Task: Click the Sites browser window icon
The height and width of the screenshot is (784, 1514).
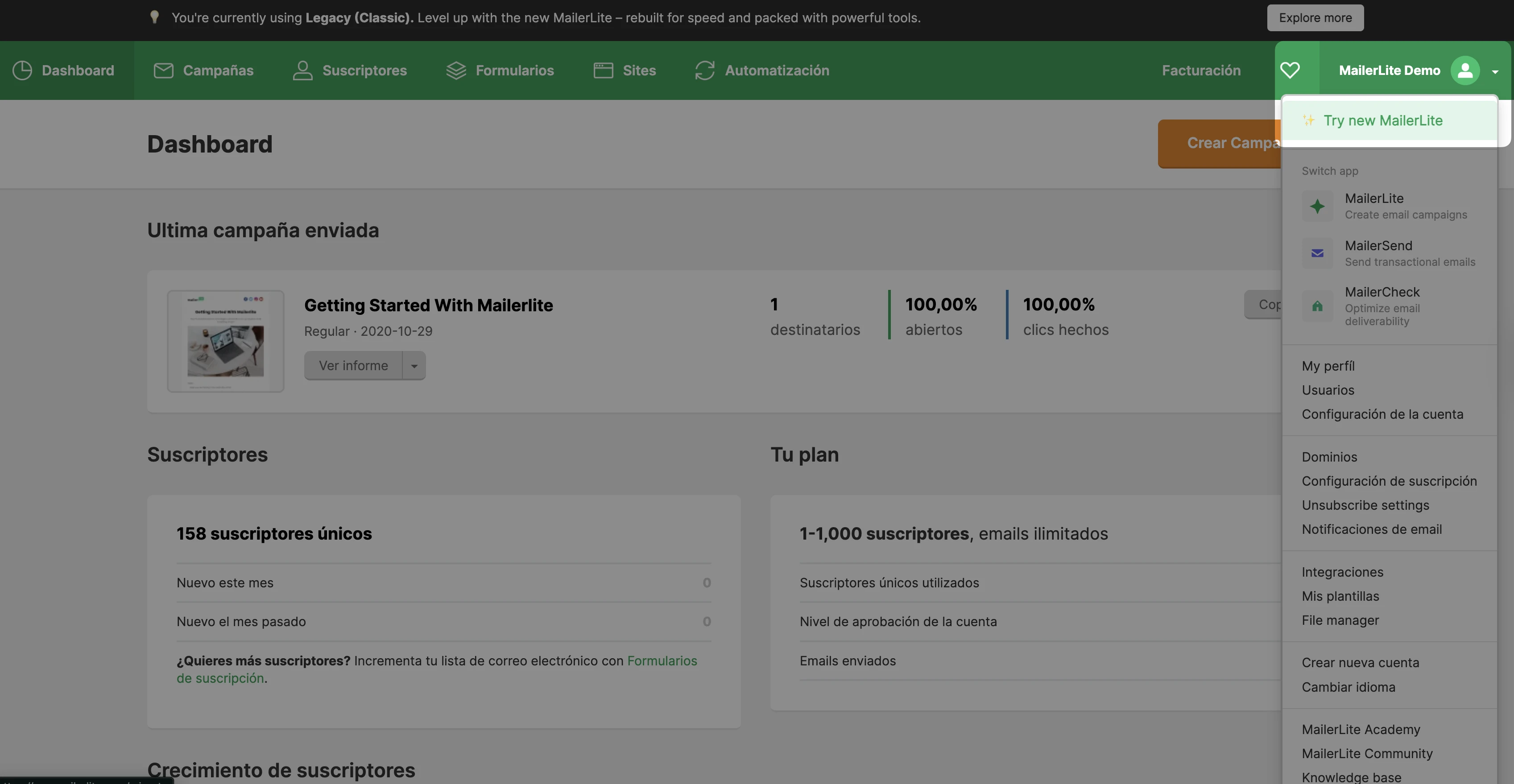Action: (603, 70)
